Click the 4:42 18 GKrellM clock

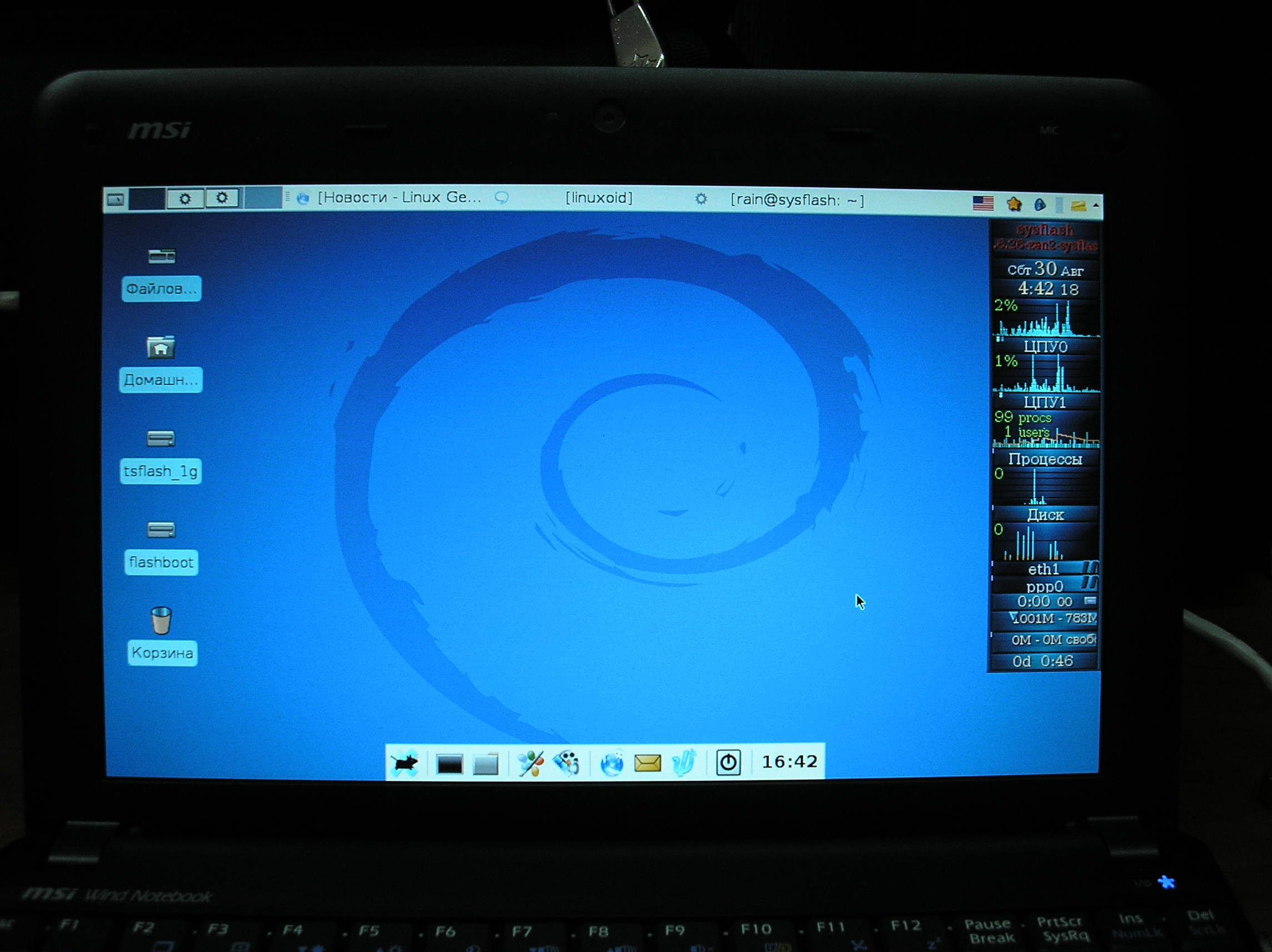click(x=1047, y=288)
